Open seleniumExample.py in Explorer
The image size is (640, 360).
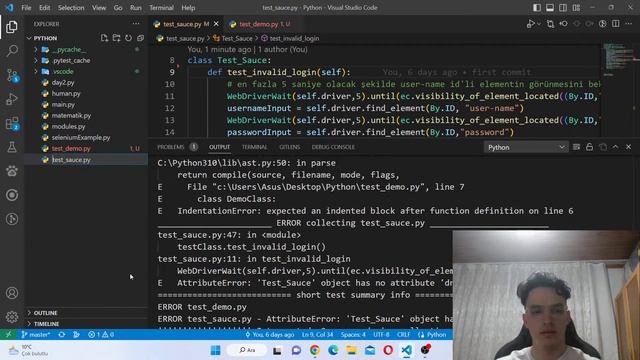tap(81, 138)
